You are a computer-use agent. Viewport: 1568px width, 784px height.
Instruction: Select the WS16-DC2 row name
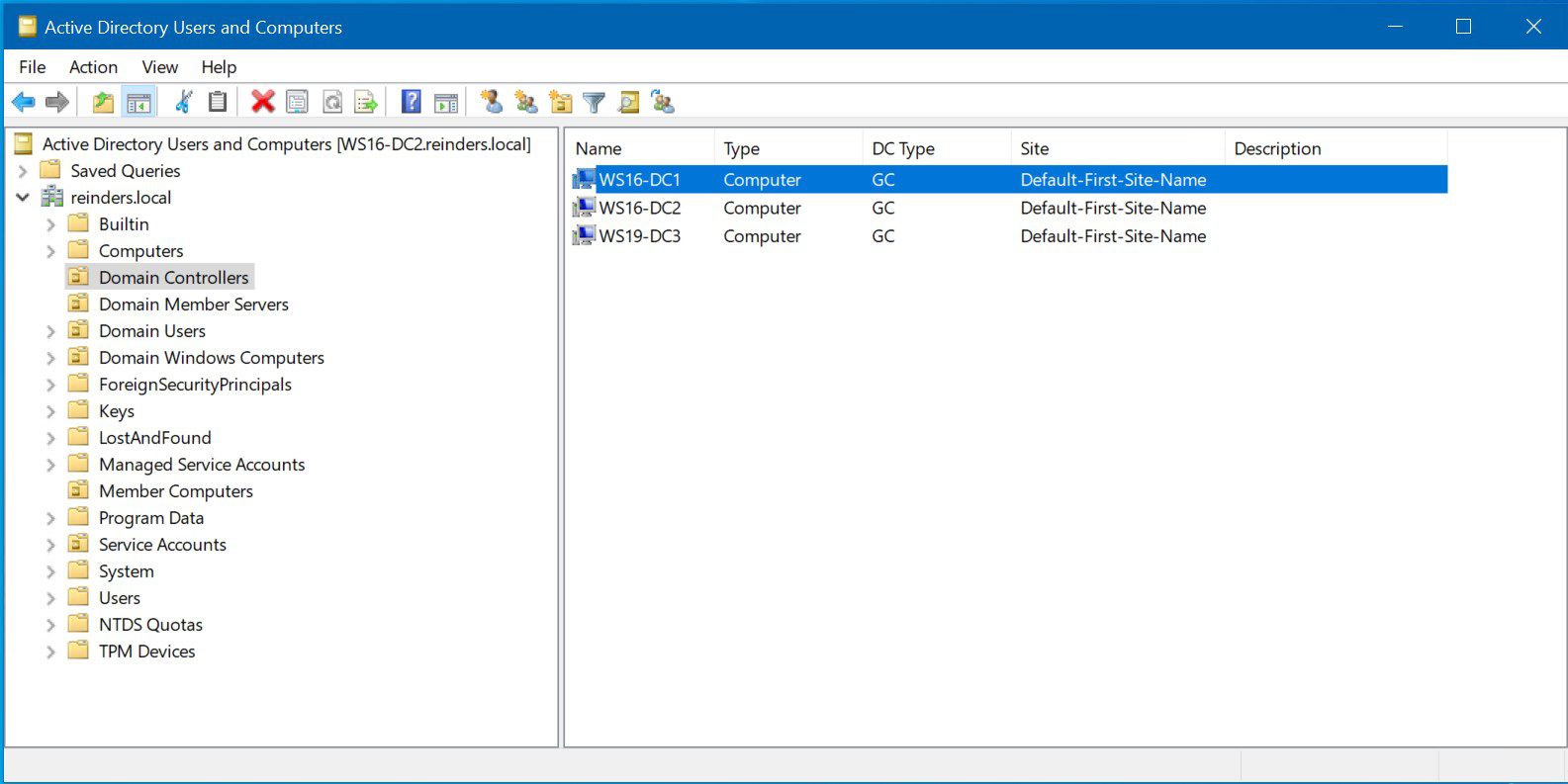pyautogui.click(x=640, y=208)
